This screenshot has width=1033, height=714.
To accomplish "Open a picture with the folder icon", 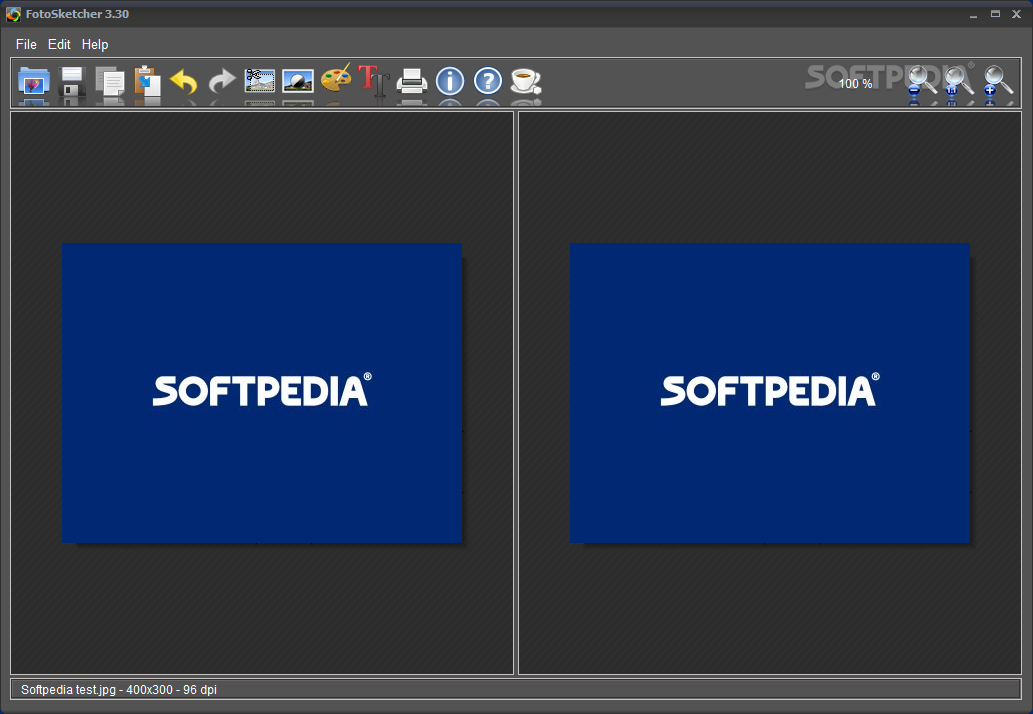I will tap(34, 82).
